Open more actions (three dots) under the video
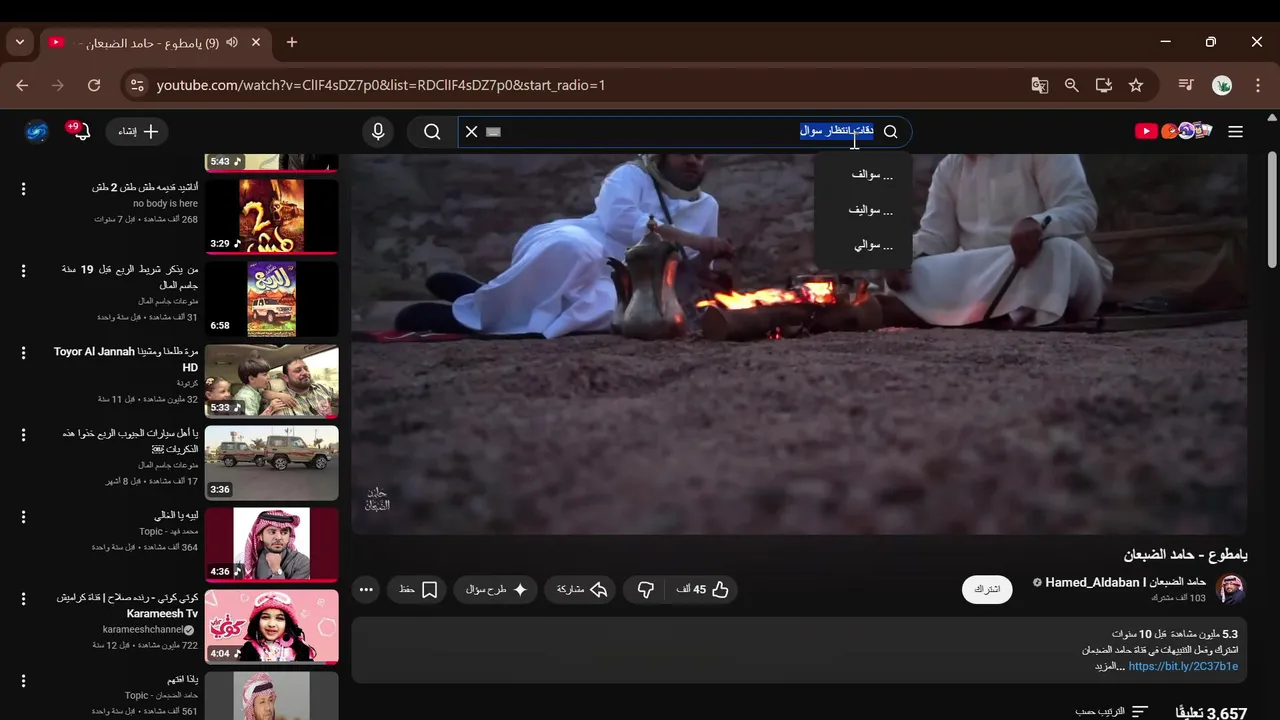This screenshot has height=720, width=1280. tap(366, 590)
